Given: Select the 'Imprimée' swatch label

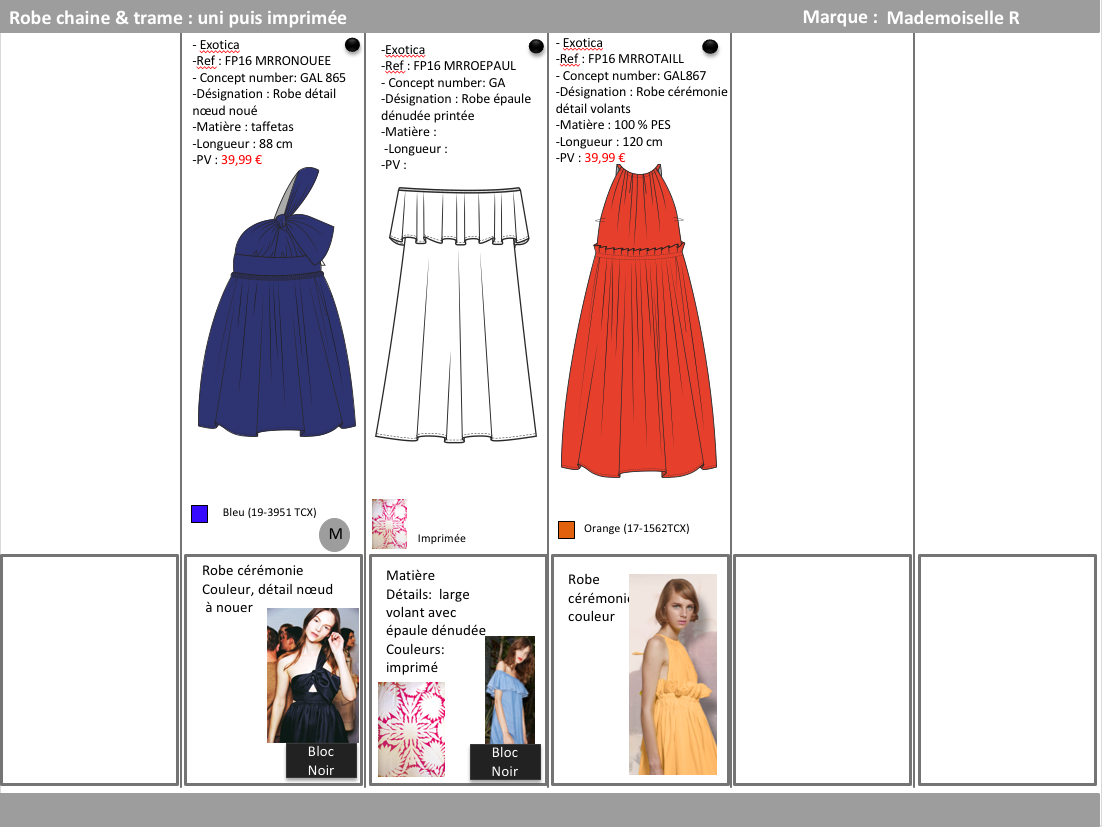Looking at the screenshot, I should point(441,538).
